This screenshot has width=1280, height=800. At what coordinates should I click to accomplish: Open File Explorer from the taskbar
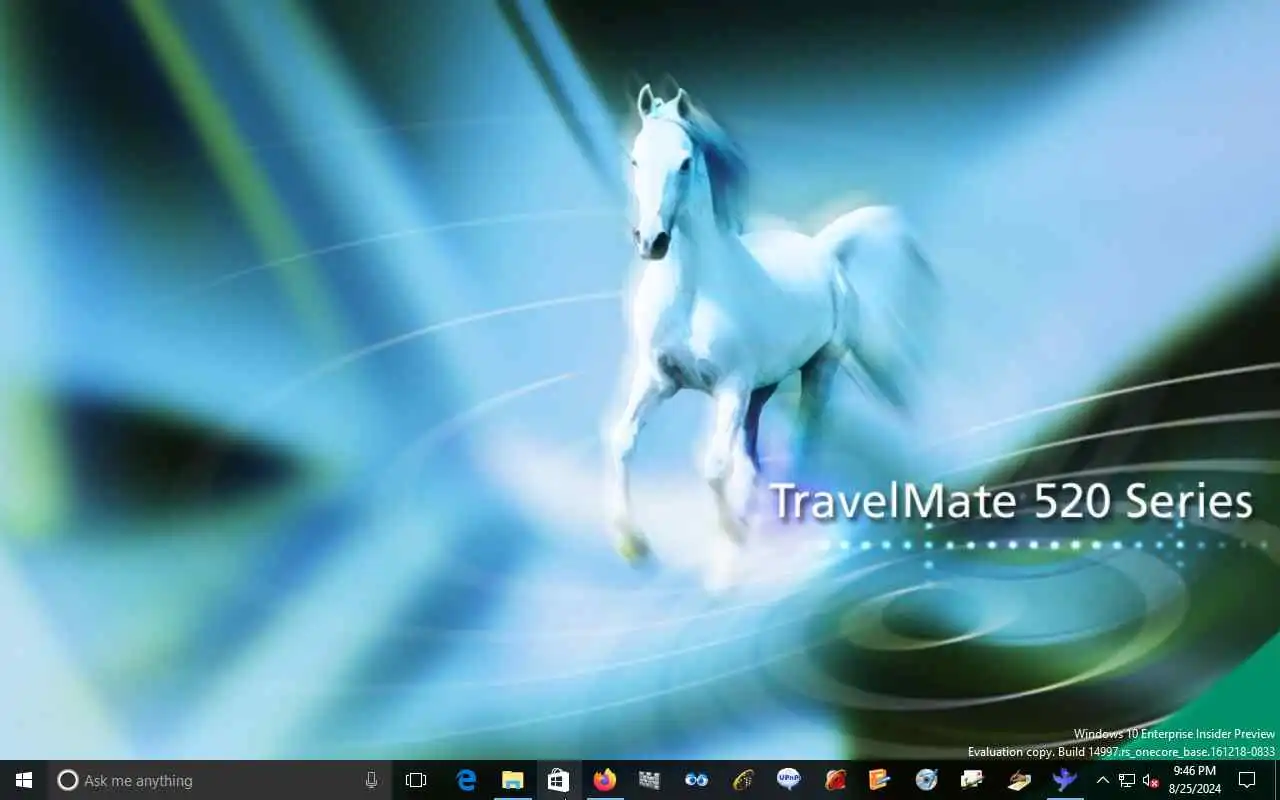(x=512, y=780)
